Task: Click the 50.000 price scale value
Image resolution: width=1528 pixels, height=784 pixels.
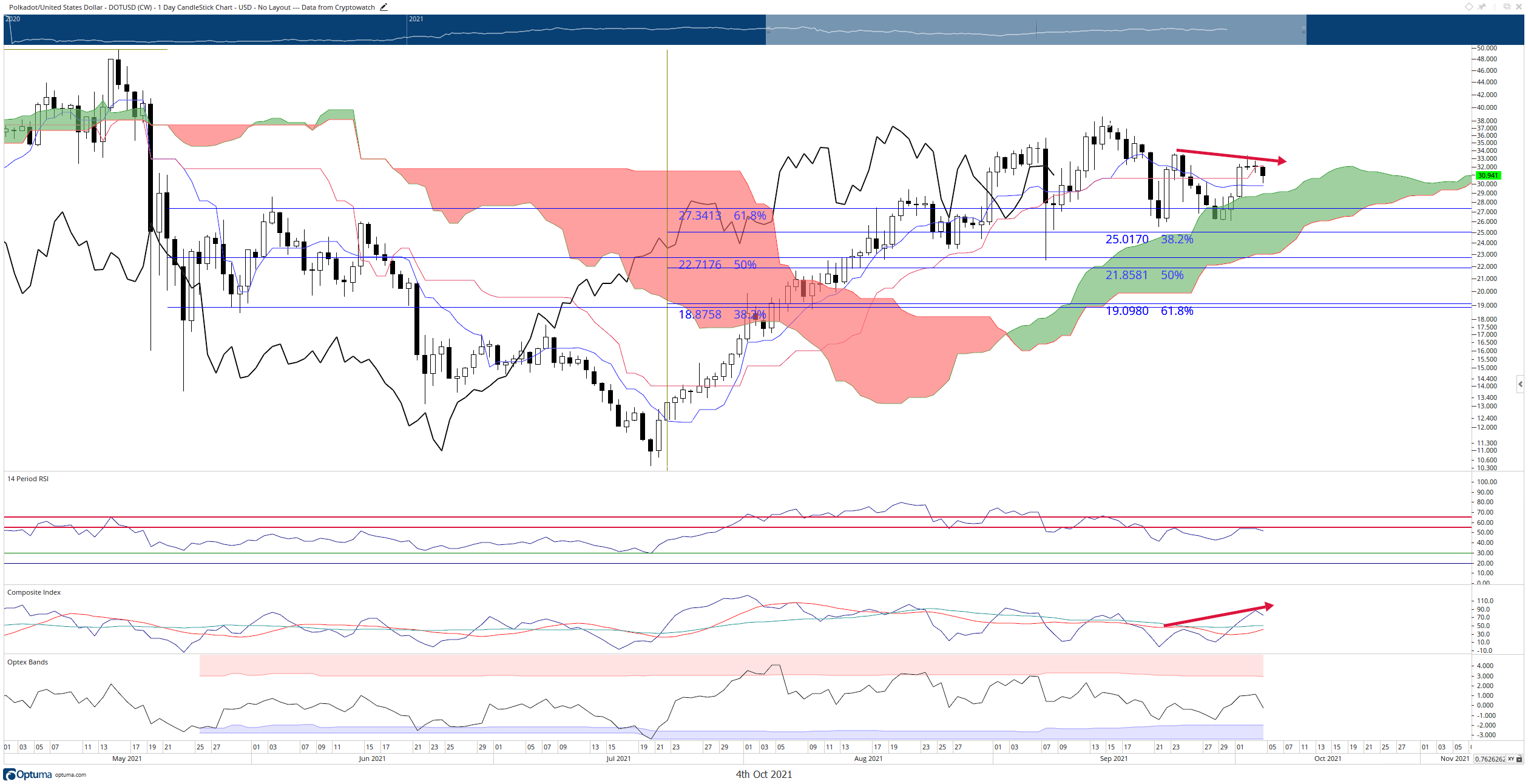Action: tap(1487, 48)
